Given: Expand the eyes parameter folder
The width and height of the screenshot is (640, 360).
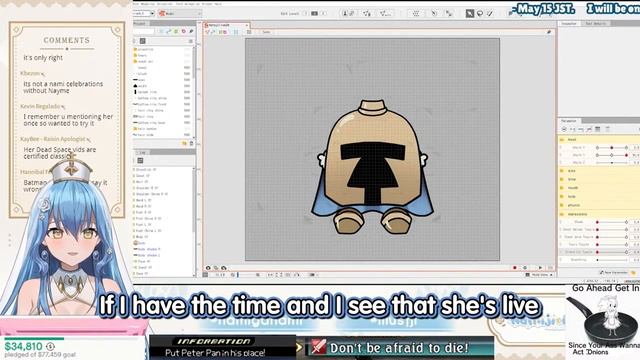Looking at the screenshot, I should coord(562,171).
